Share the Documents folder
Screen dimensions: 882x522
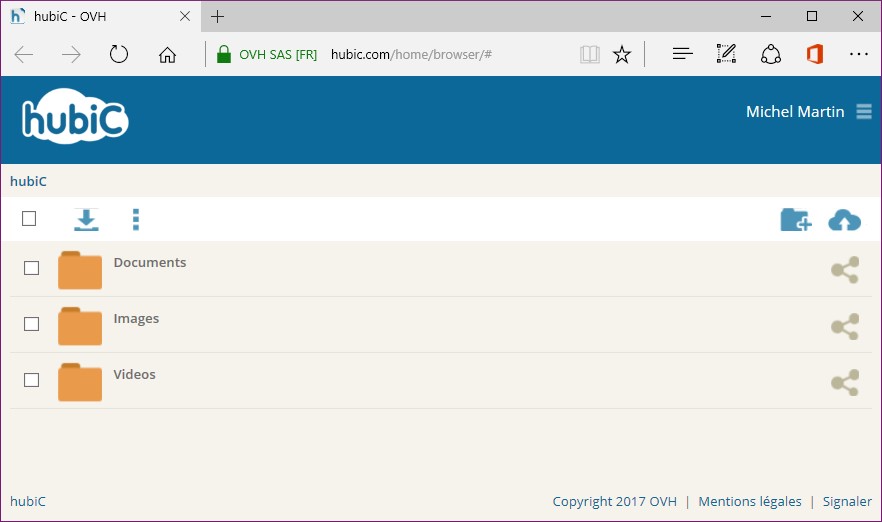tap(845, 270)
